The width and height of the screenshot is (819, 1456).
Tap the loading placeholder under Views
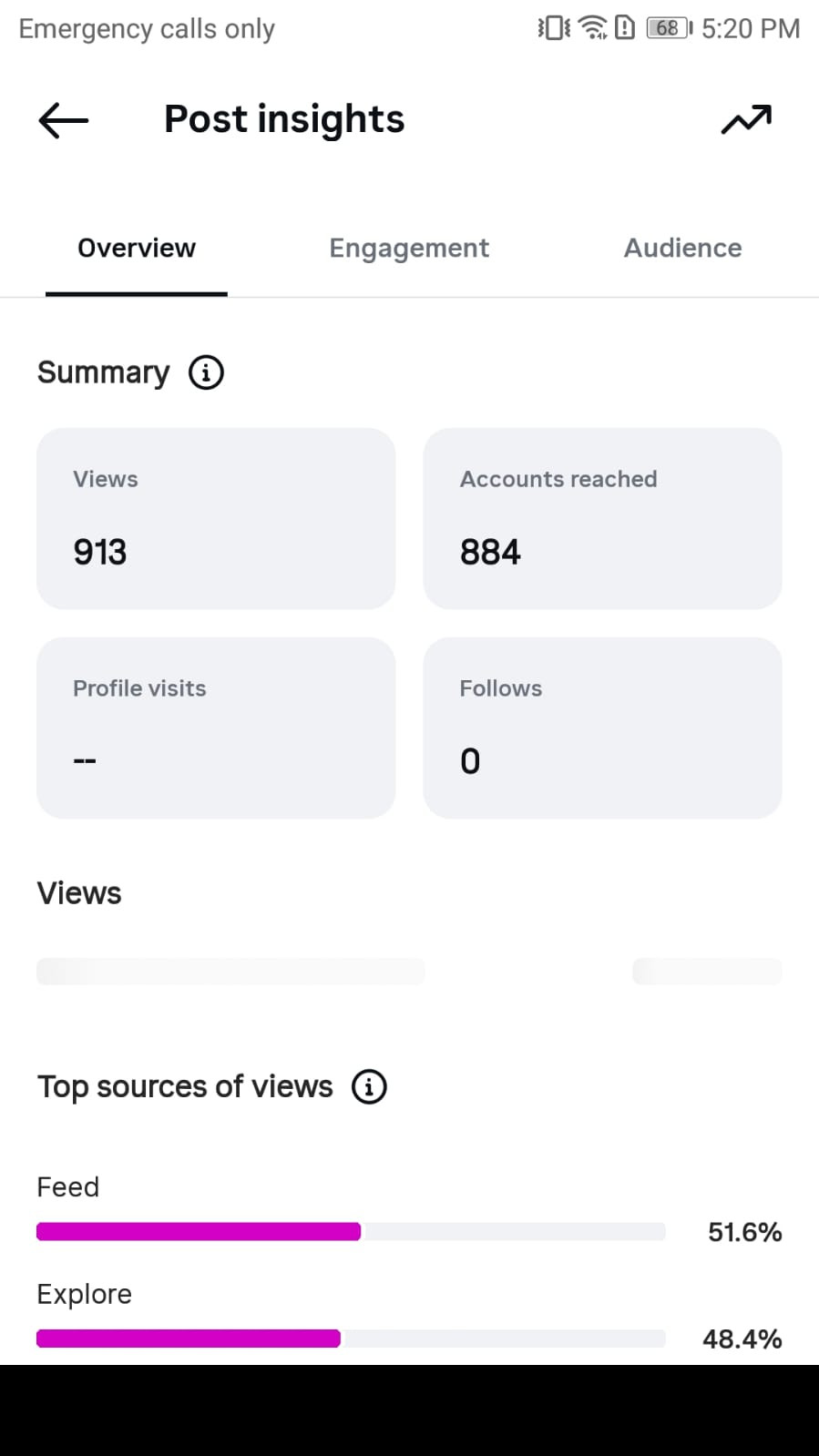[230, 971]
